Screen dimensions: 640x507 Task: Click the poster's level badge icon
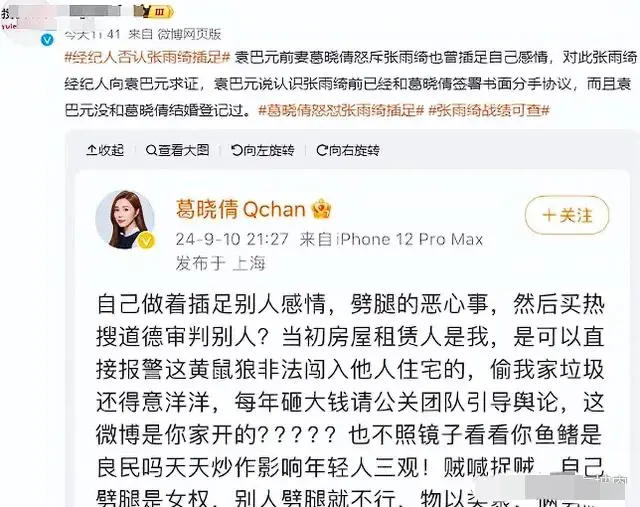[154, 11]
